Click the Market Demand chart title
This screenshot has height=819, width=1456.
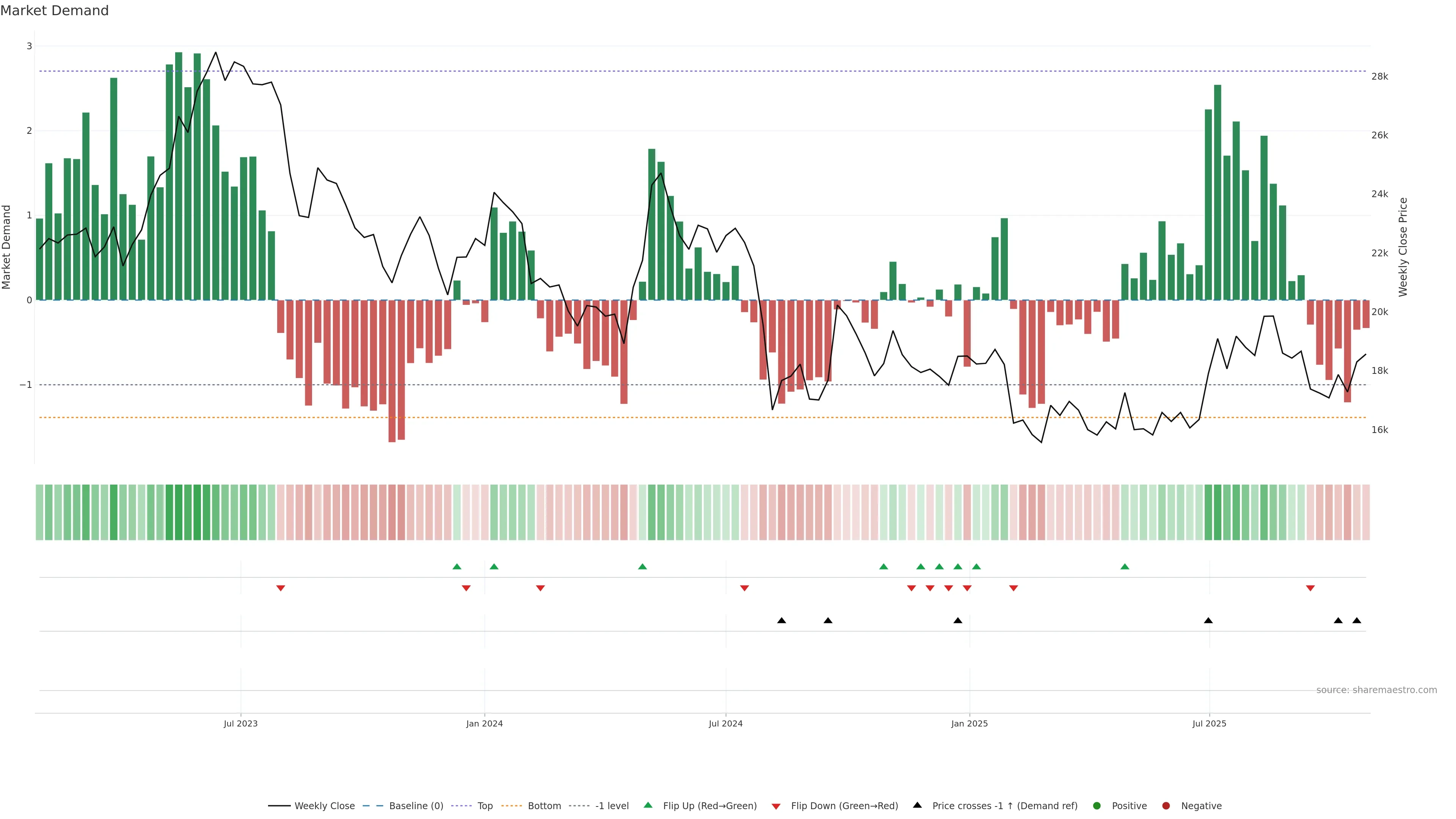[54, 11]
